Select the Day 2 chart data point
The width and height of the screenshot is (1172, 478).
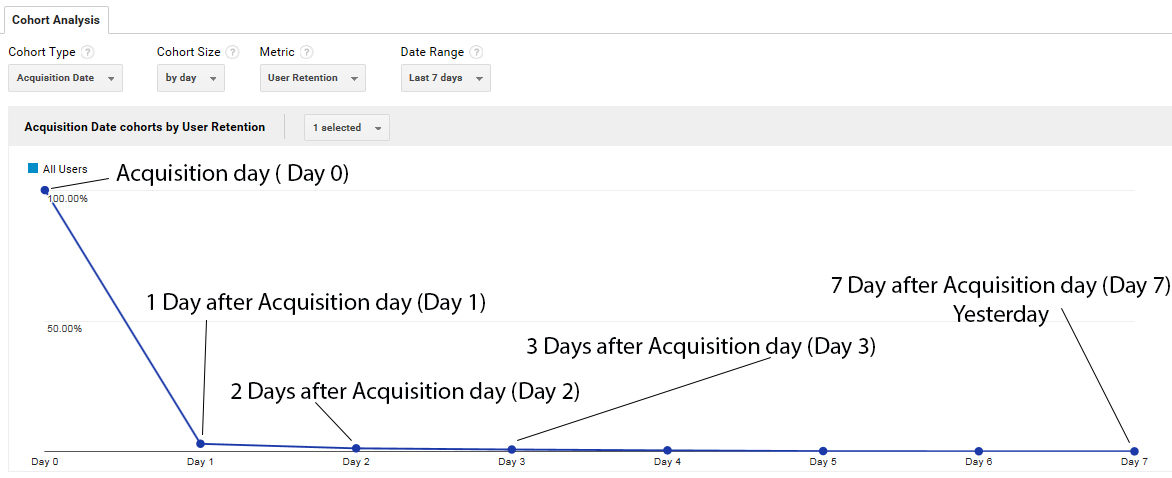pyautogui.click(x=356, y=448)
